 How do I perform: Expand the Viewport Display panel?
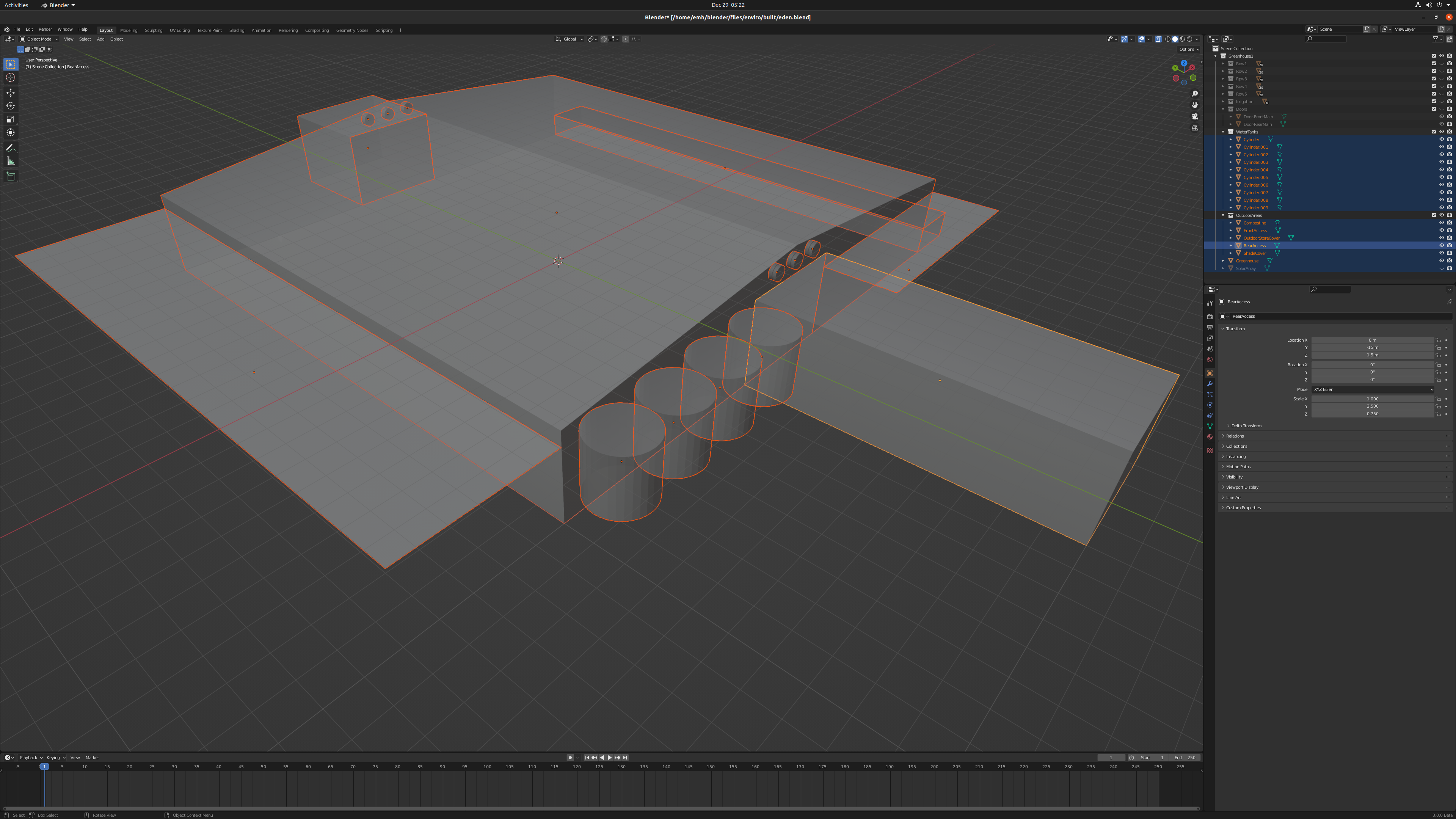click(1242, 487)
